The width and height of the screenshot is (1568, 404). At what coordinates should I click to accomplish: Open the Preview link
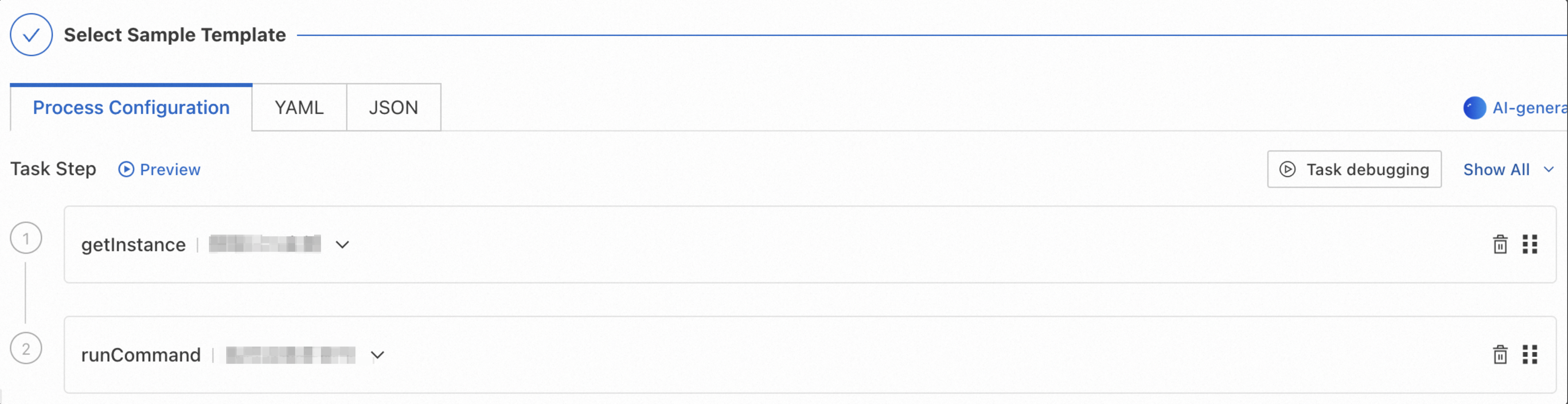[170, 170]
